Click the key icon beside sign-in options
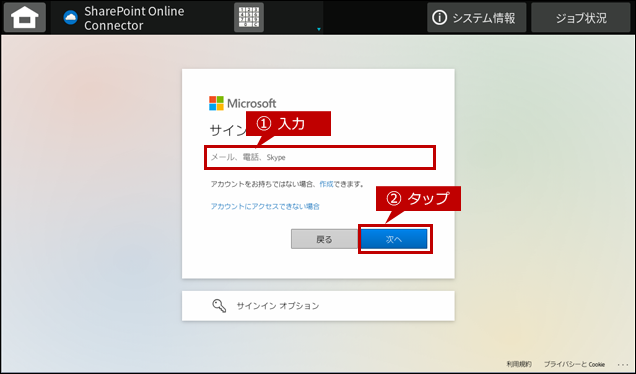Viewport: 636px width, 374px height. [219, 306]
